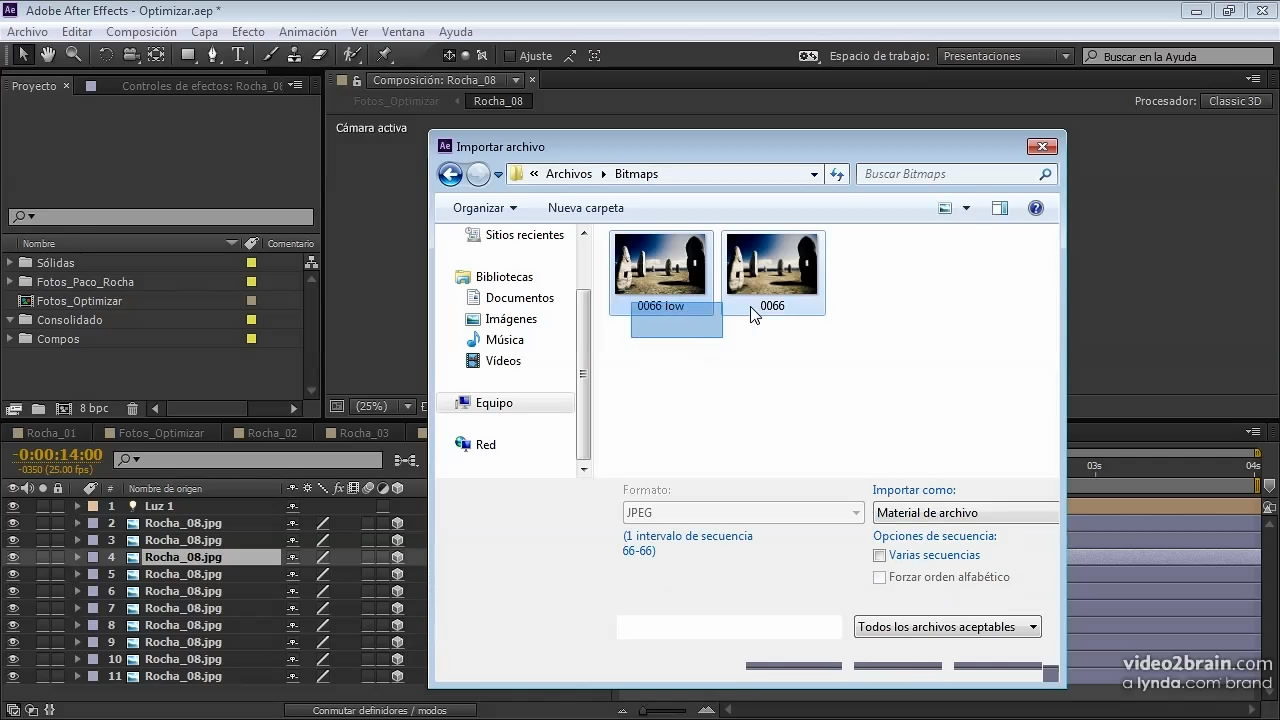Select the Eraser tool
The height and width of the screenshot is (720, 1280).
(320, 55)
